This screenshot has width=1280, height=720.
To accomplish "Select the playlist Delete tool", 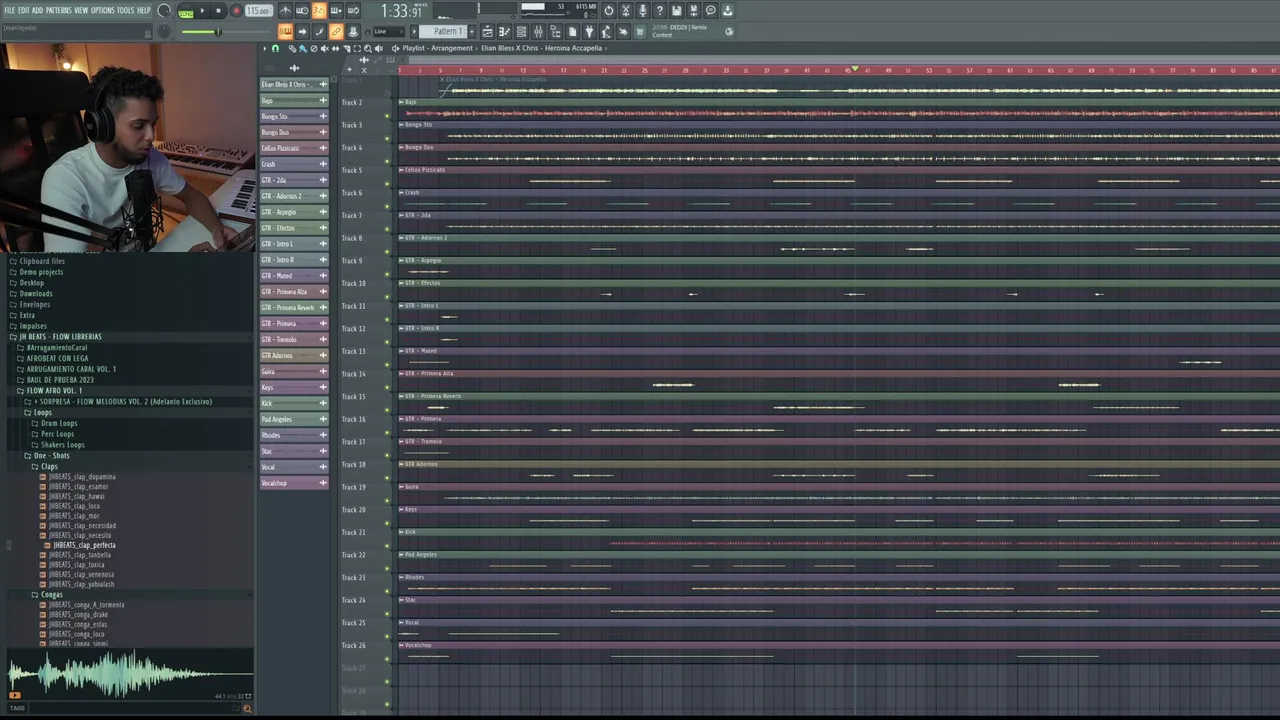I will coord(314,48).
